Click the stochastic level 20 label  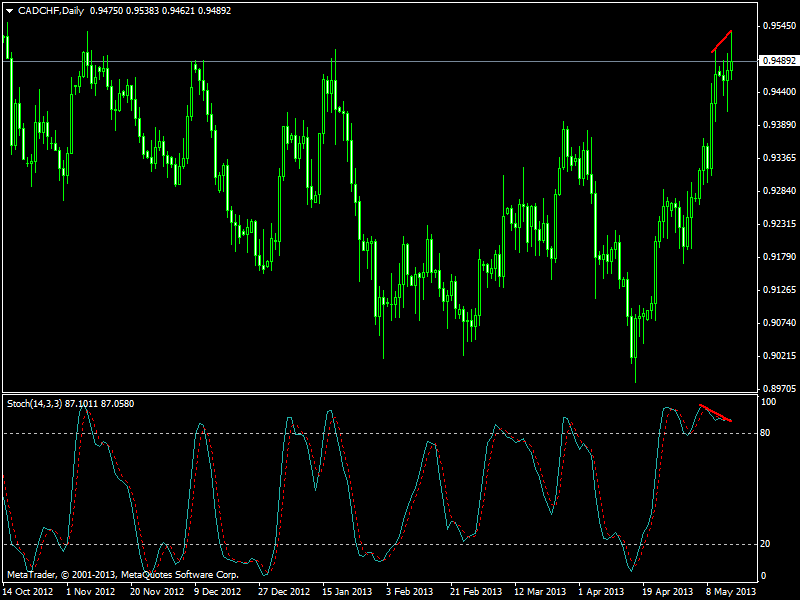[765, 544]
